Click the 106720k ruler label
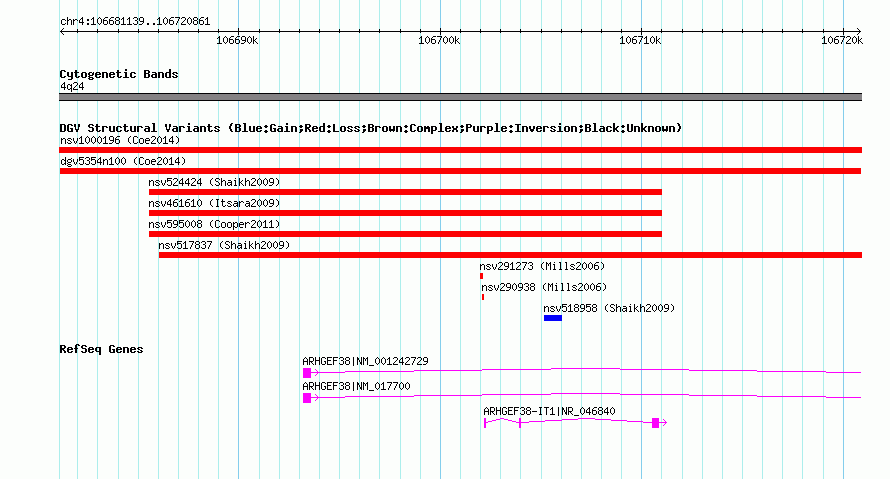This screenshot has width=890, height=479. click(x=842, y=40)
